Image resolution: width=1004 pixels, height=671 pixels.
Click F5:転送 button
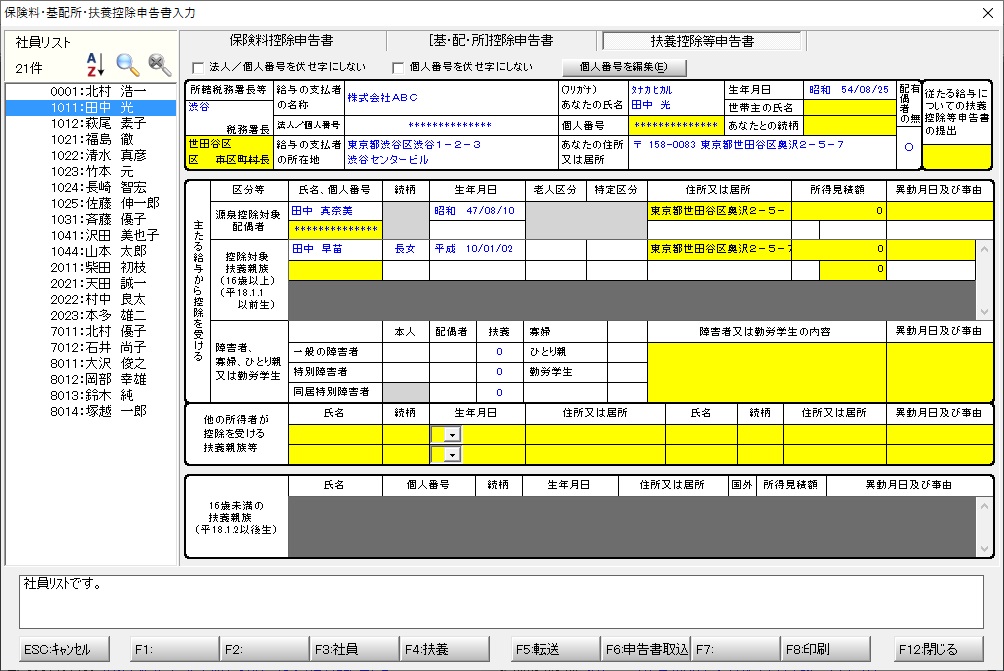click(x=556, y=649)
